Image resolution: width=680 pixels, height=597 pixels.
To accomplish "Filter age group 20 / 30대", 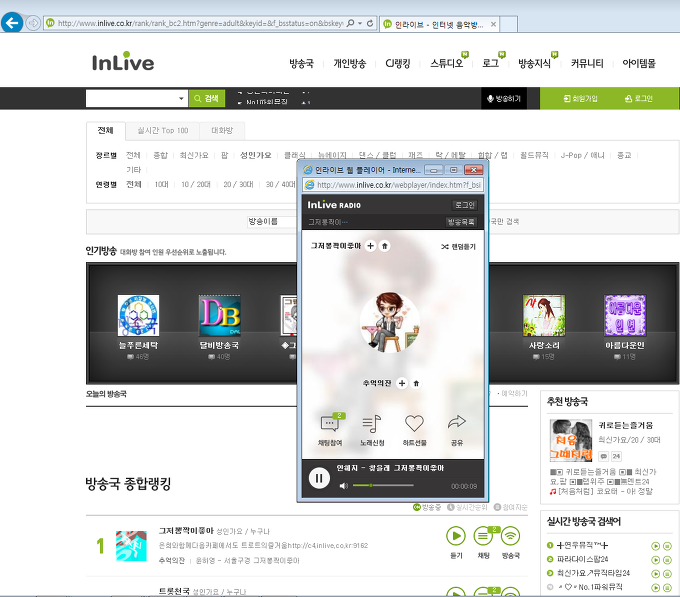I will [238, 185].
